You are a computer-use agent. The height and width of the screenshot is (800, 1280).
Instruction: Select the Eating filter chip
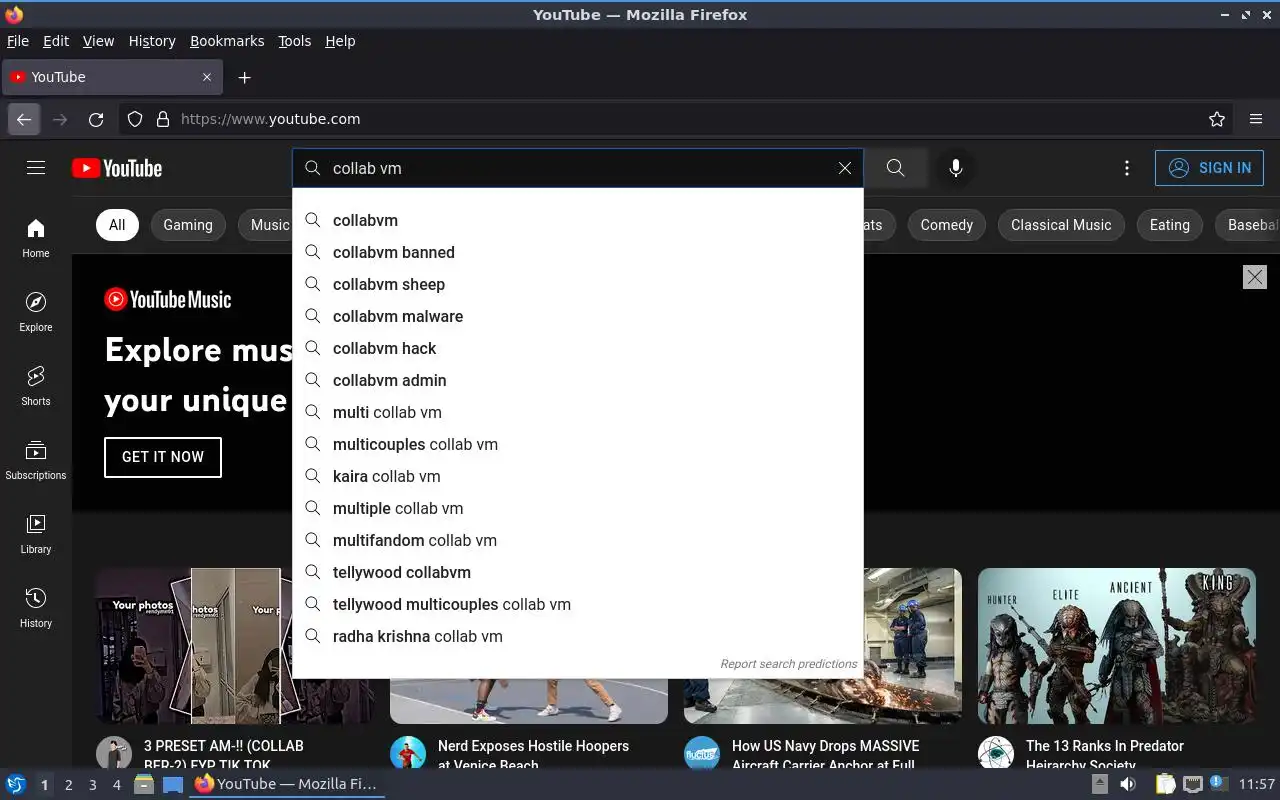[x=1169, y=225]
